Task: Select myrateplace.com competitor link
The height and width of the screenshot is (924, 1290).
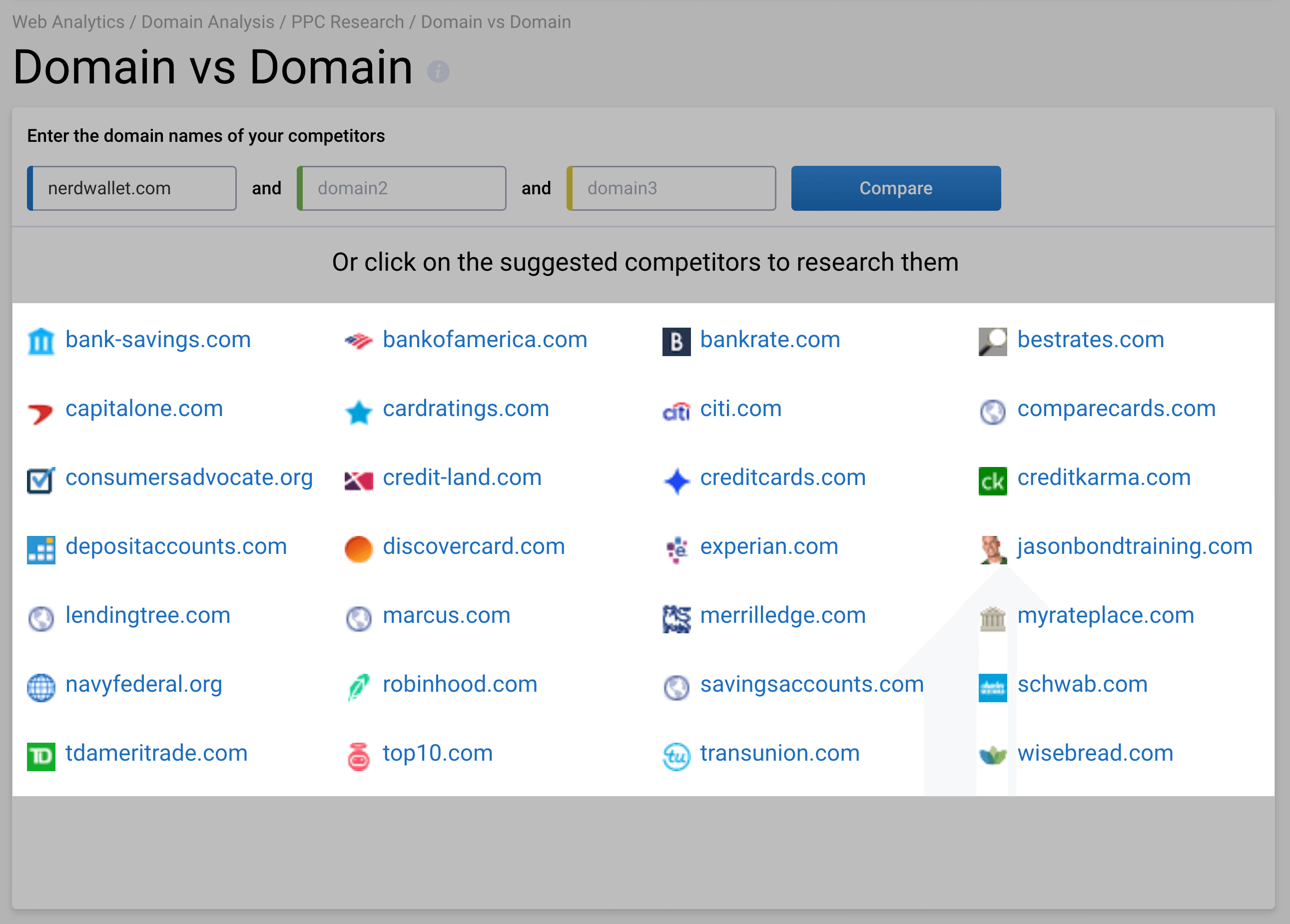Action: point(1105,615)
